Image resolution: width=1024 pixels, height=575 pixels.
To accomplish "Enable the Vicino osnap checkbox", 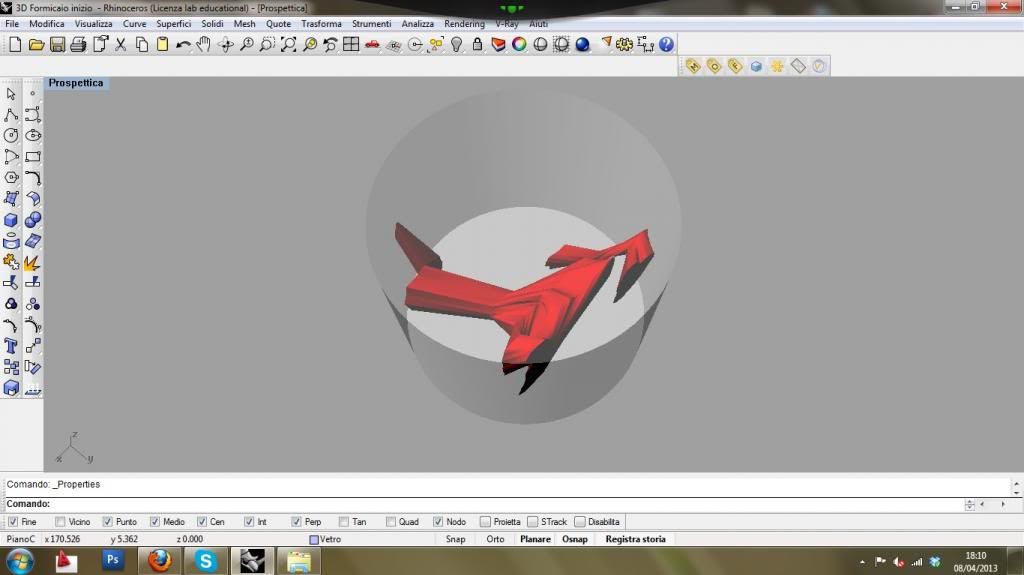I will point(60,522).
